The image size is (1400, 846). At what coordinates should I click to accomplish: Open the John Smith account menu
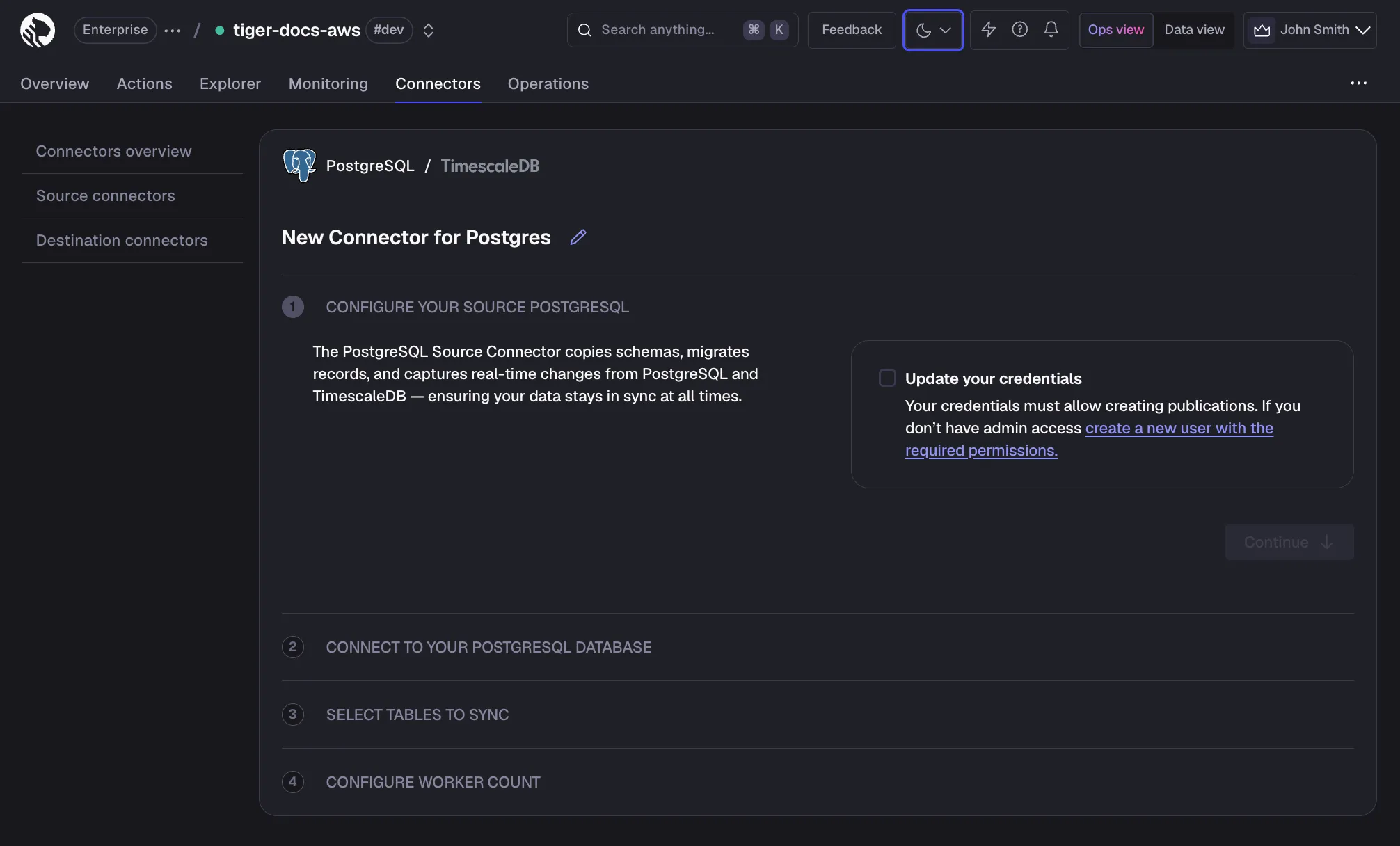click(1310, 30)
